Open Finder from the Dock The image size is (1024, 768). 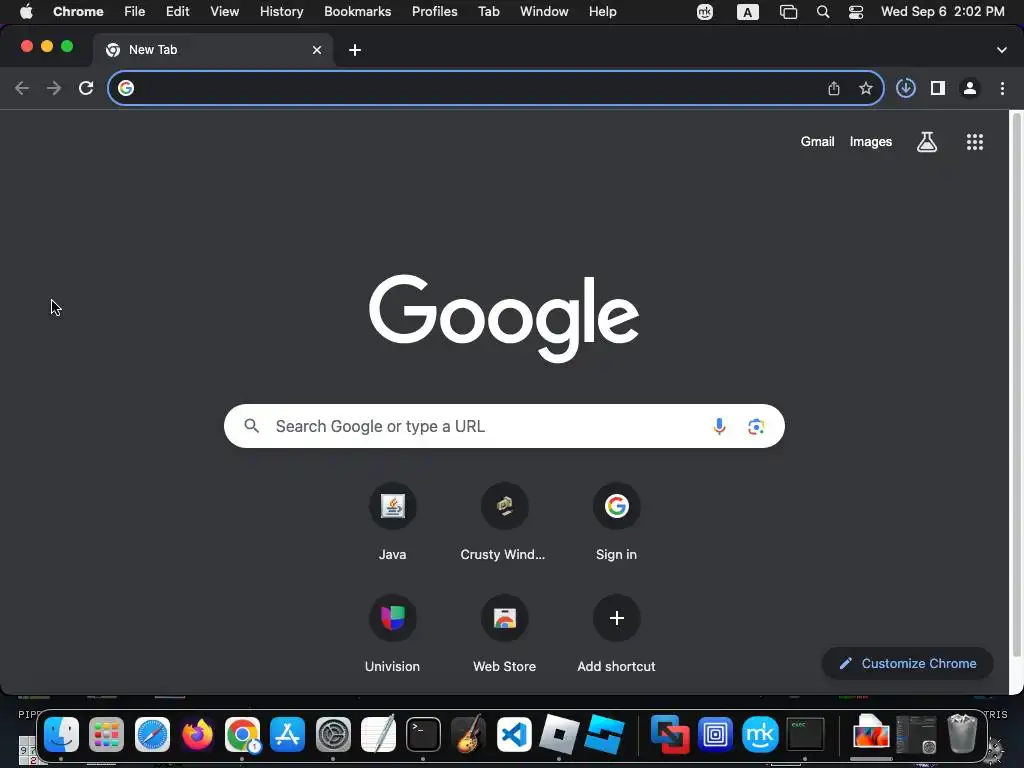click(x=61, y=735)
